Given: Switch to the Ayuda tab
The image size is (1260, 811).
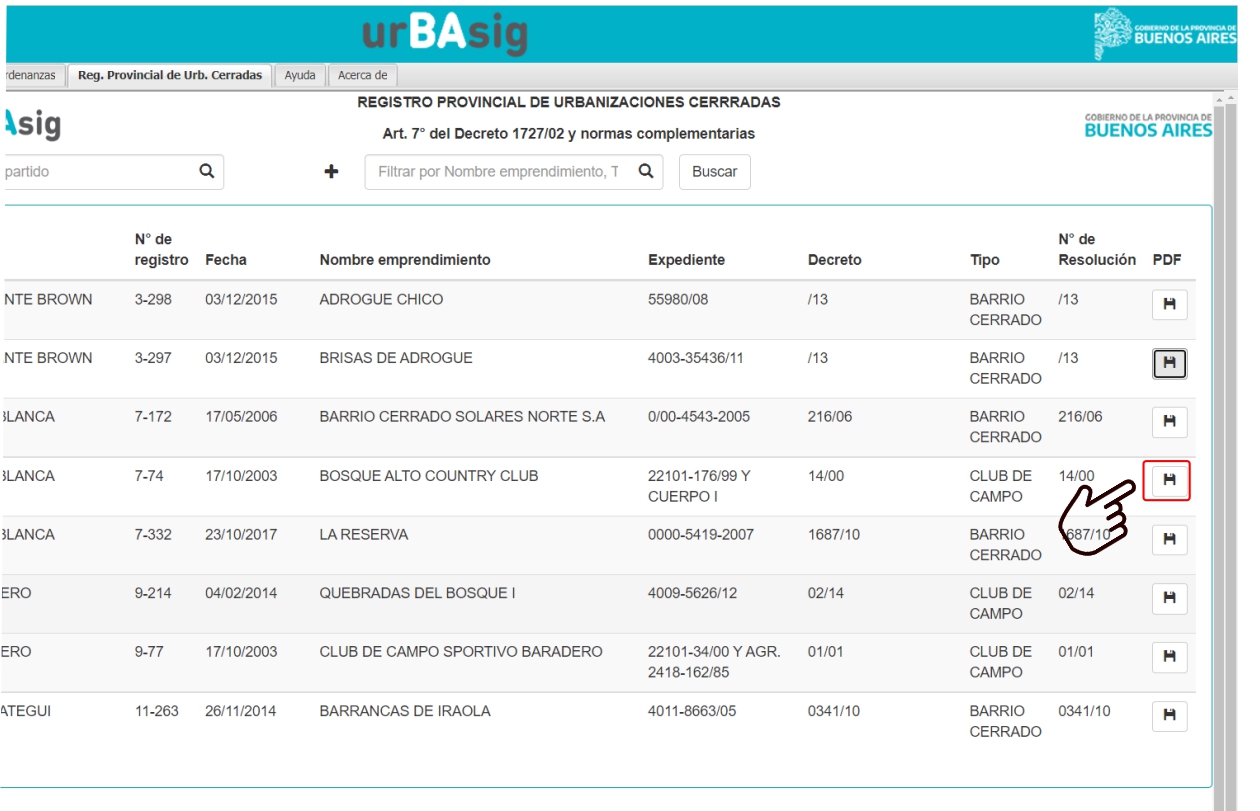Looking at the screenshot, I should point(299,76).
